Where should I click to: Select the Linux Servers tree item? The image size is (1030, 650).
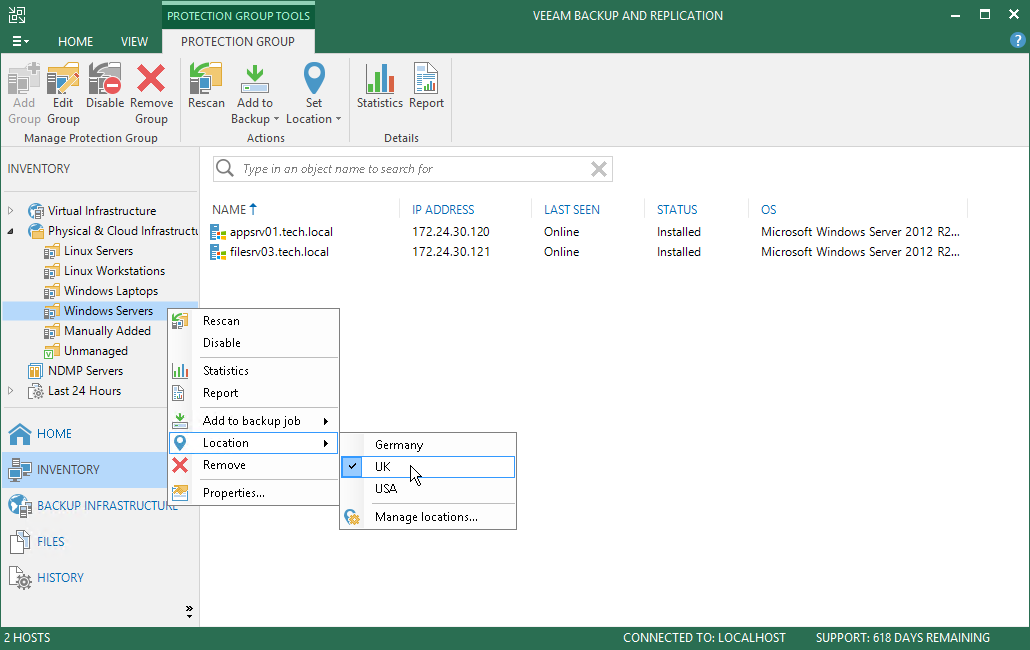(99, 251)
